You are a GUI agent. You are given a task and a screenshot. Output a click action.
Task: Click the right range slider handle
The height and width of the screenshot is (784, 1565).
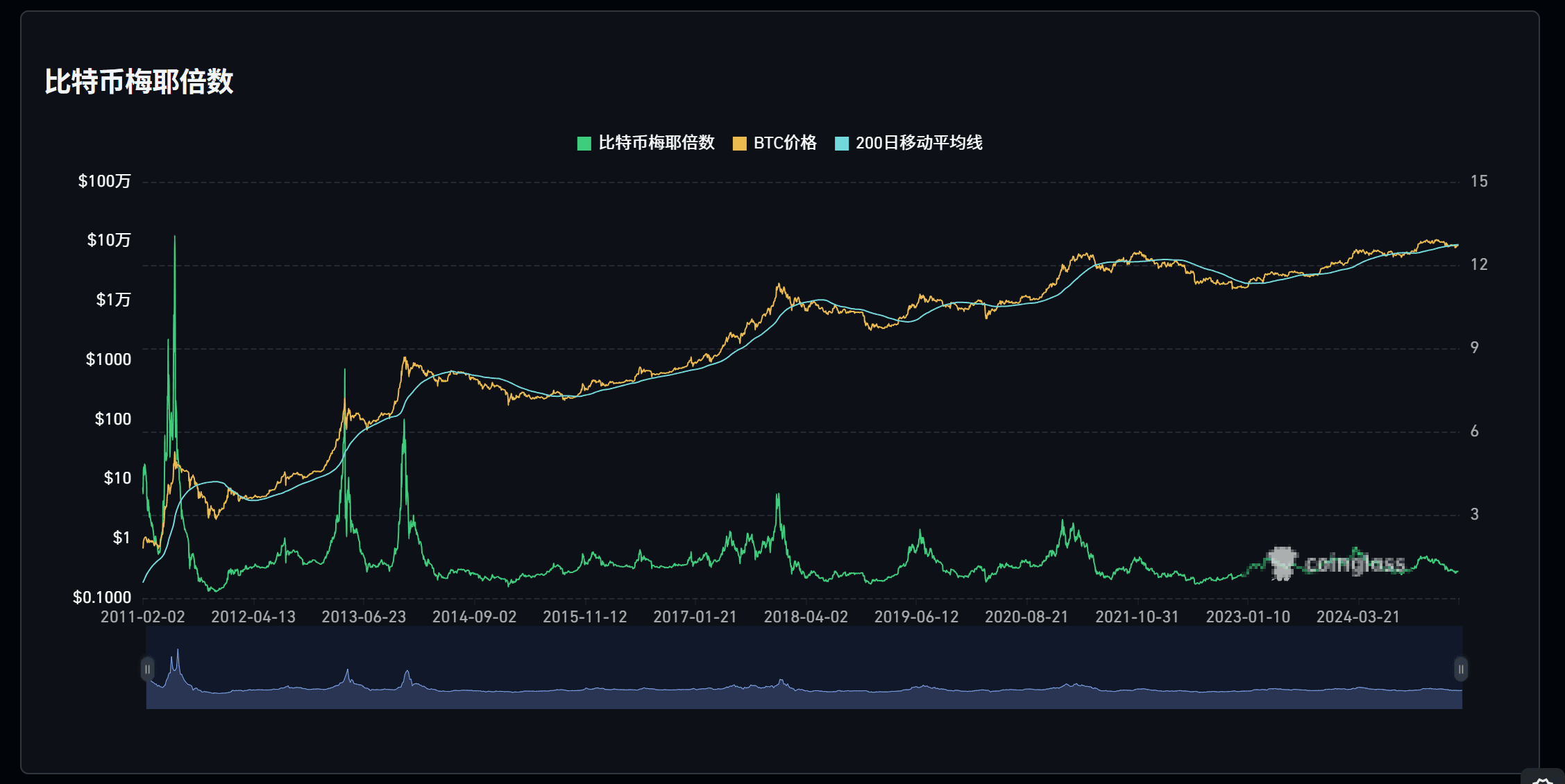tap(1460, 669)
